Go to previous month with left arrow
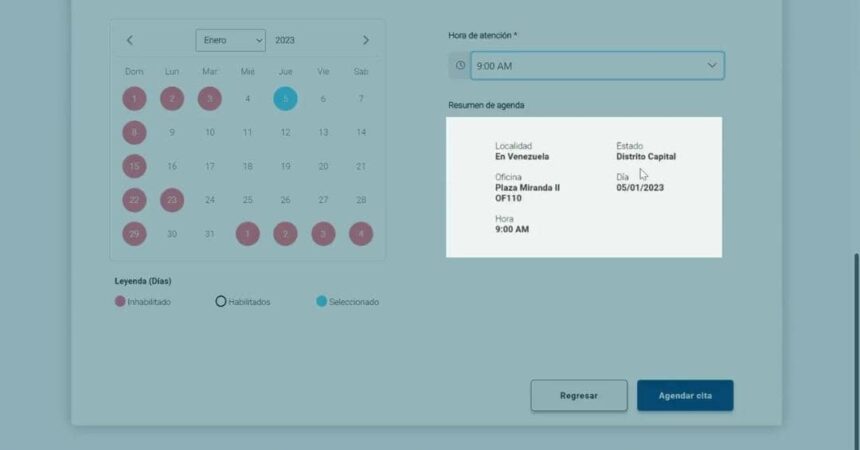Viewport: 860px width, 450px height. tap(130, 40)
